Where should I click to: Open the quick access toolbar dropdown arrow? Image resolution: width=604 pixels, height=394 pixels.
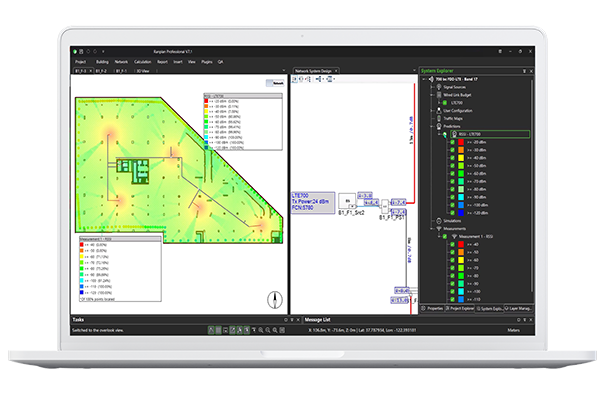coord(103,51)
